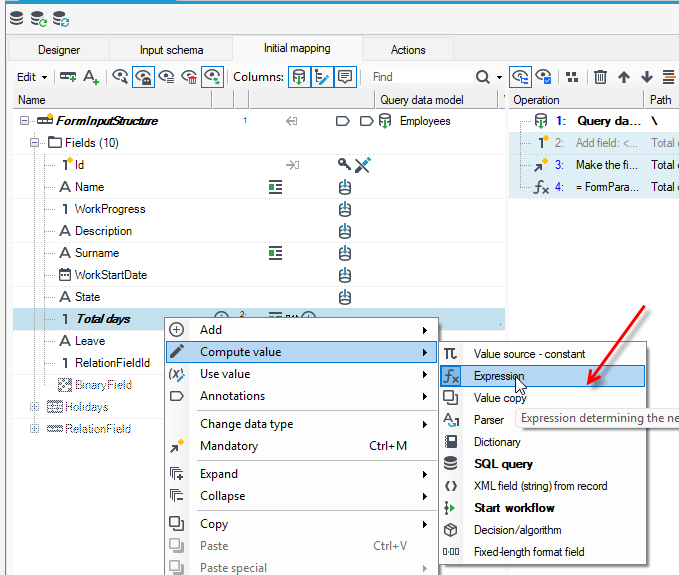Open the Collapse submenu
Image resolution: width=679 pixels, height=575 pixels.
pos(301,496)
